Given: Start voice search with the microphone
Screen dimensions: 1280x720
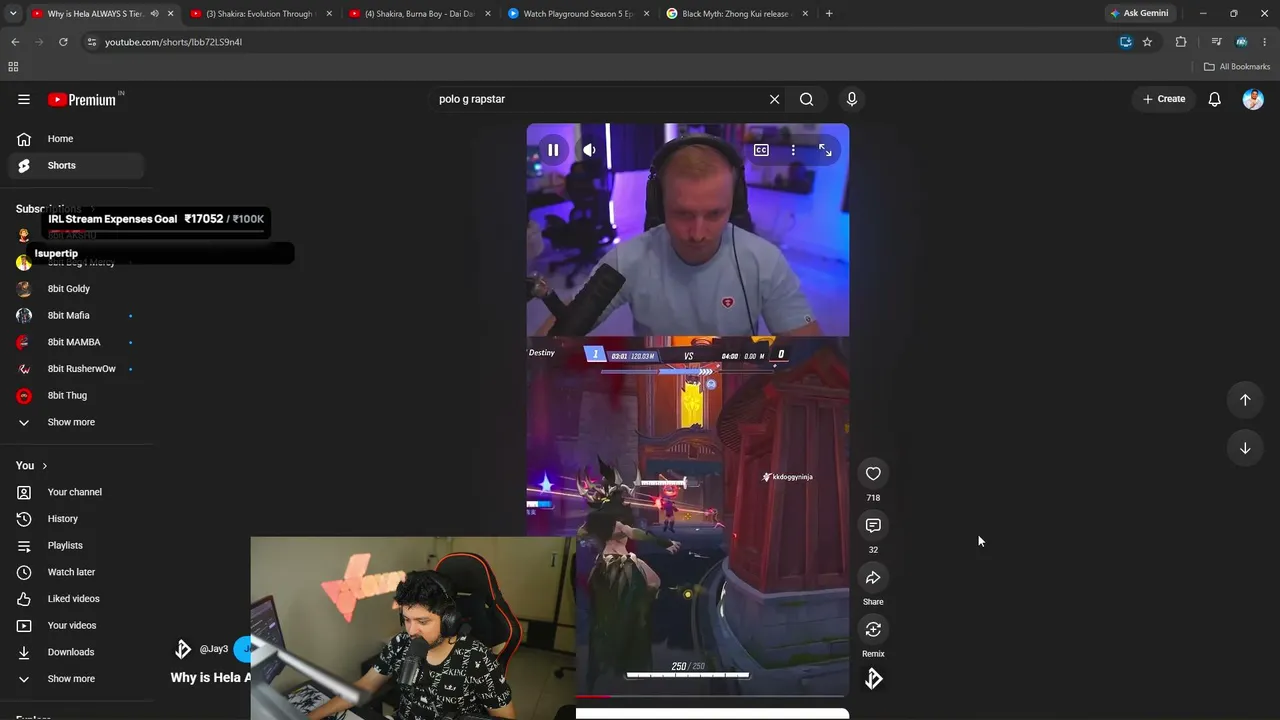Looking at the screenshot, I should coord(852,99).
